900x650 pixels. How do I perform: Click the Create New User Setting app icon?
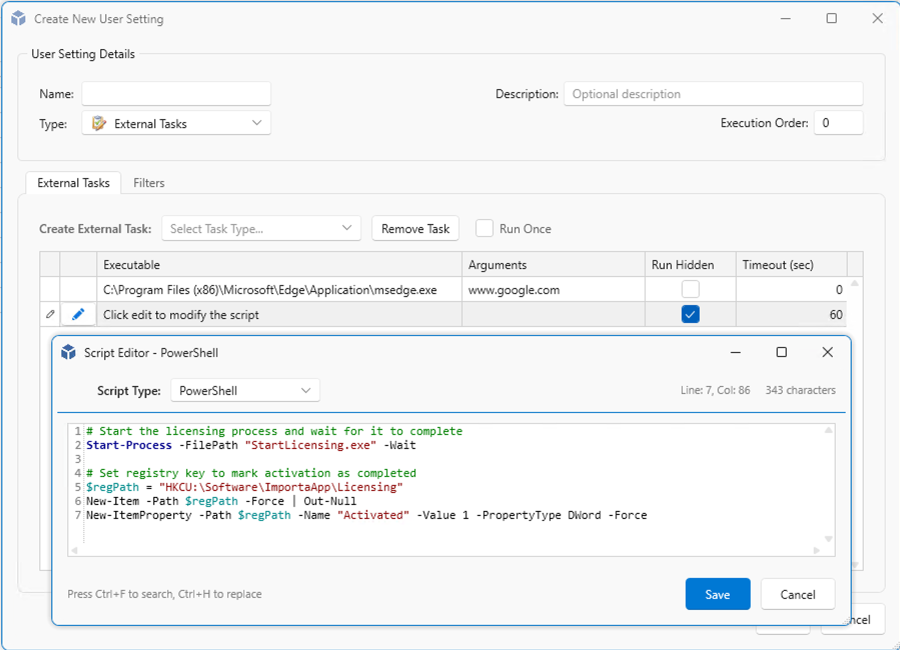pos(18,19)
